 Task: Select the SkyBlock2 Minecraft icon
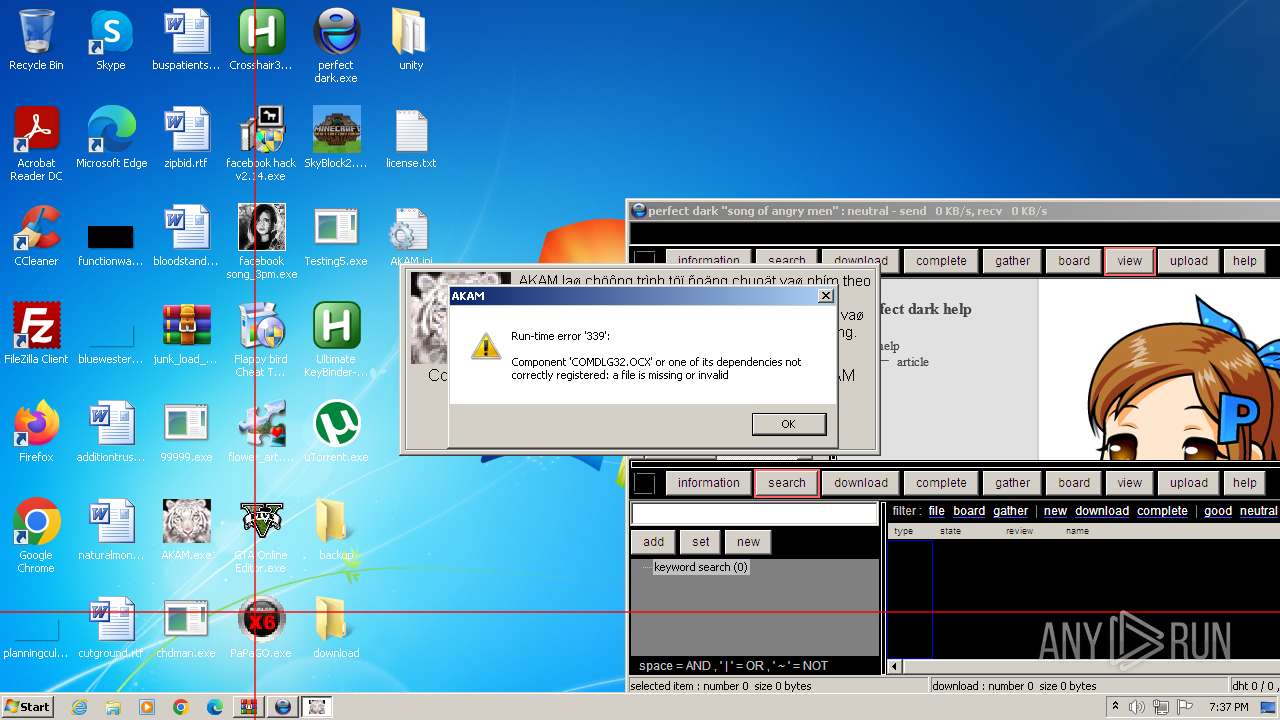point(336,139)
